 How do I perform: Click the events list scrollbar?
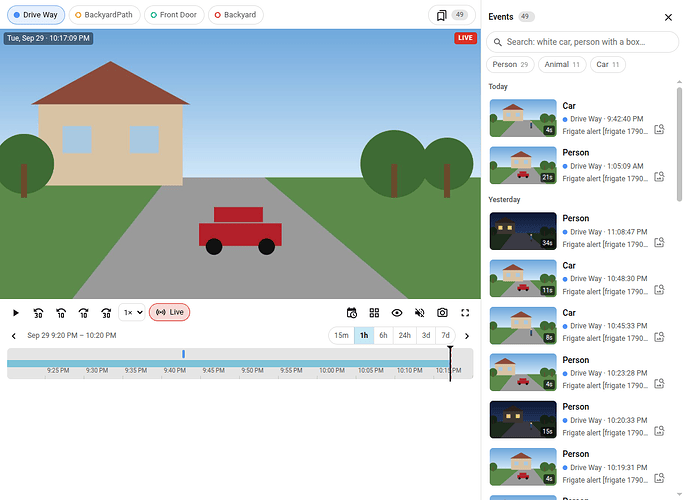coord(679,144)
